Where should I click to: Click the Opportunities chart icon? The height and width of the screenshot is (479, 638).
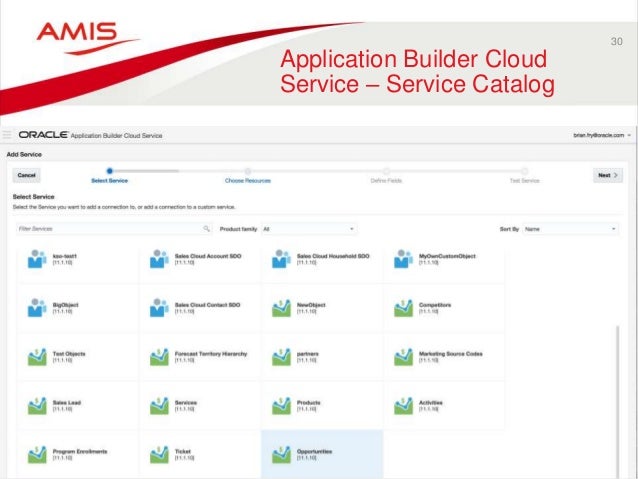point(281,455)
